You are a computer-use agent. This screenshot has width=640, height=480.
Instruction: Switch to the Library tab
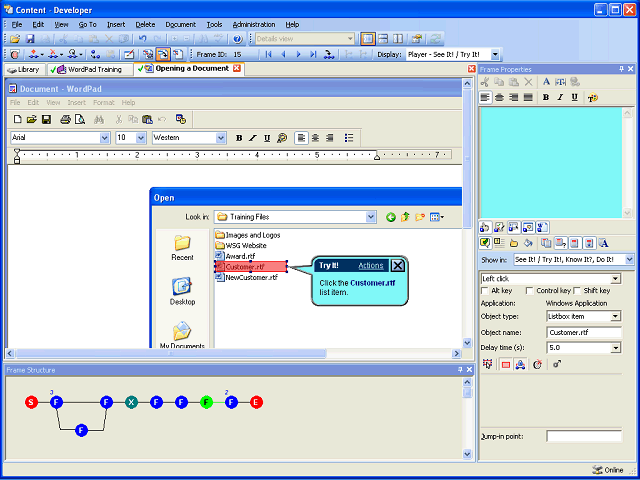24,69
